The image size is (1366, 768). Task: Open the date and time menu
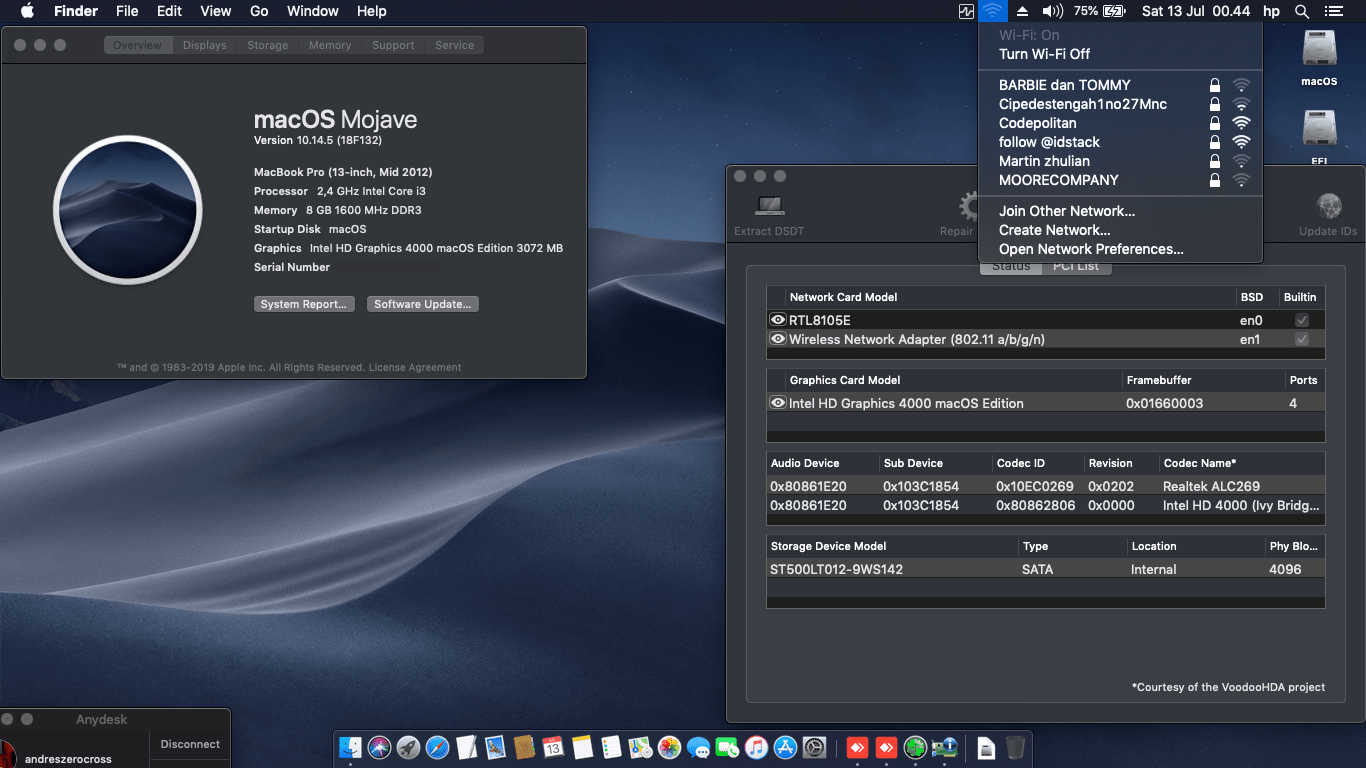coord(1196,11)
